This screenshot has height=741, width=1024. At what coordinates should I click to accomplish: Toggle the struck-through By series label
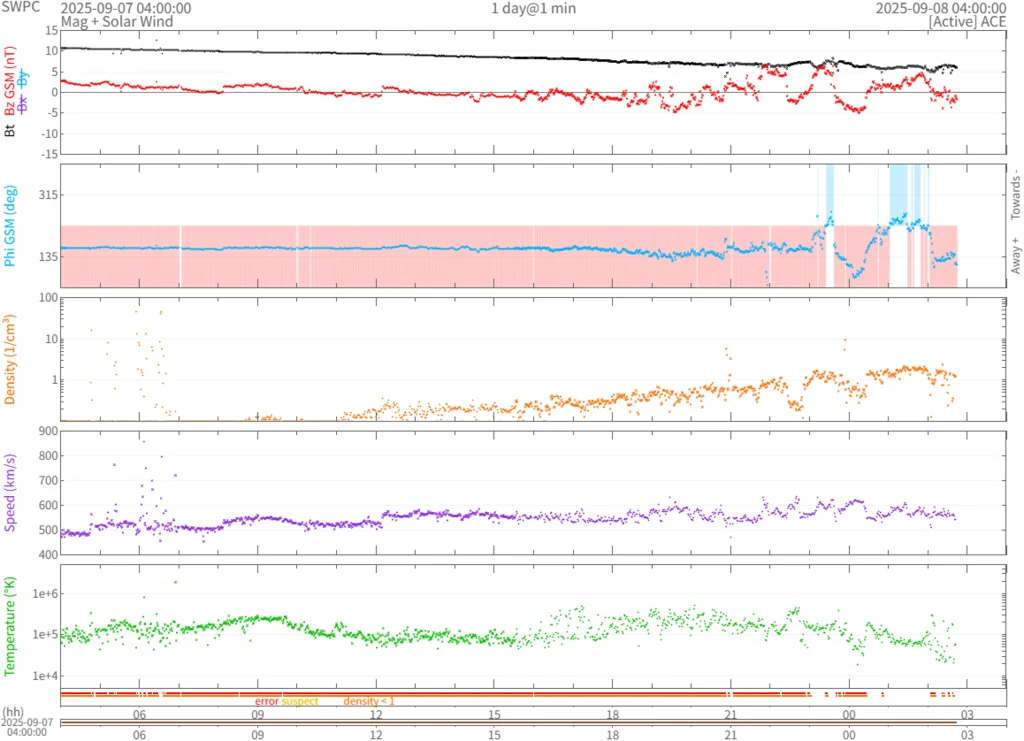23,76
